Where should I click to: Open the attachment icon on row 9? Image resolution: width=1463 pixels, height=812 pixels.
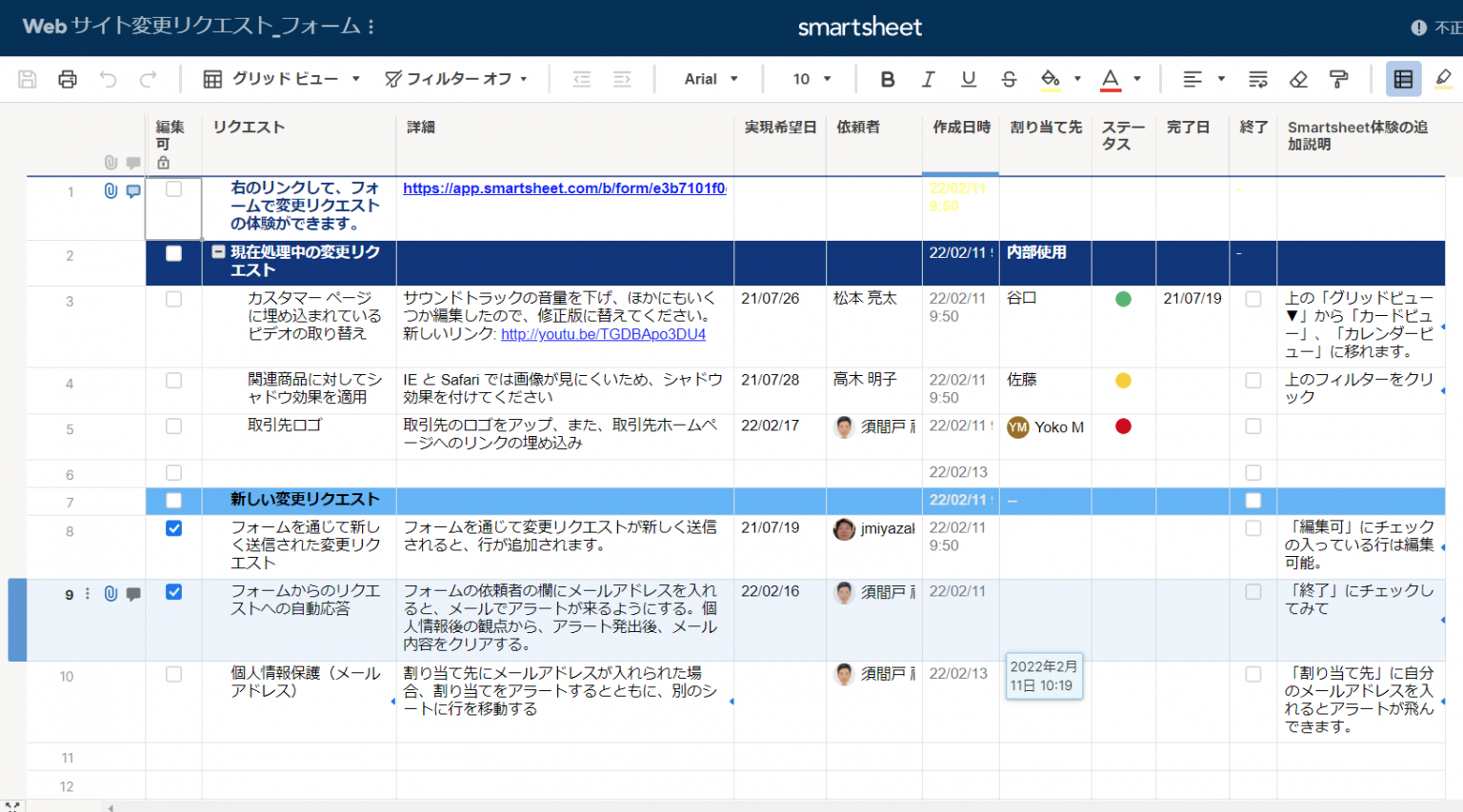point(113,593)
